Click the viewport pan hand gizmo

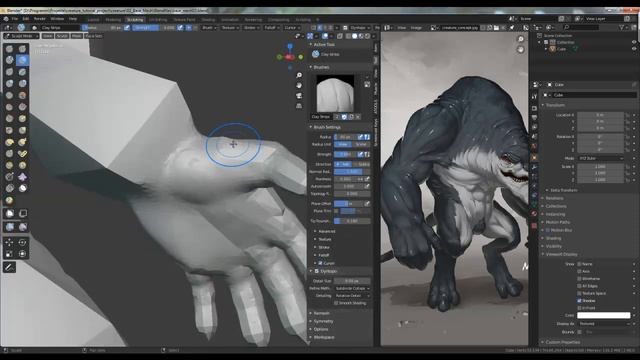tap(299, 85)
